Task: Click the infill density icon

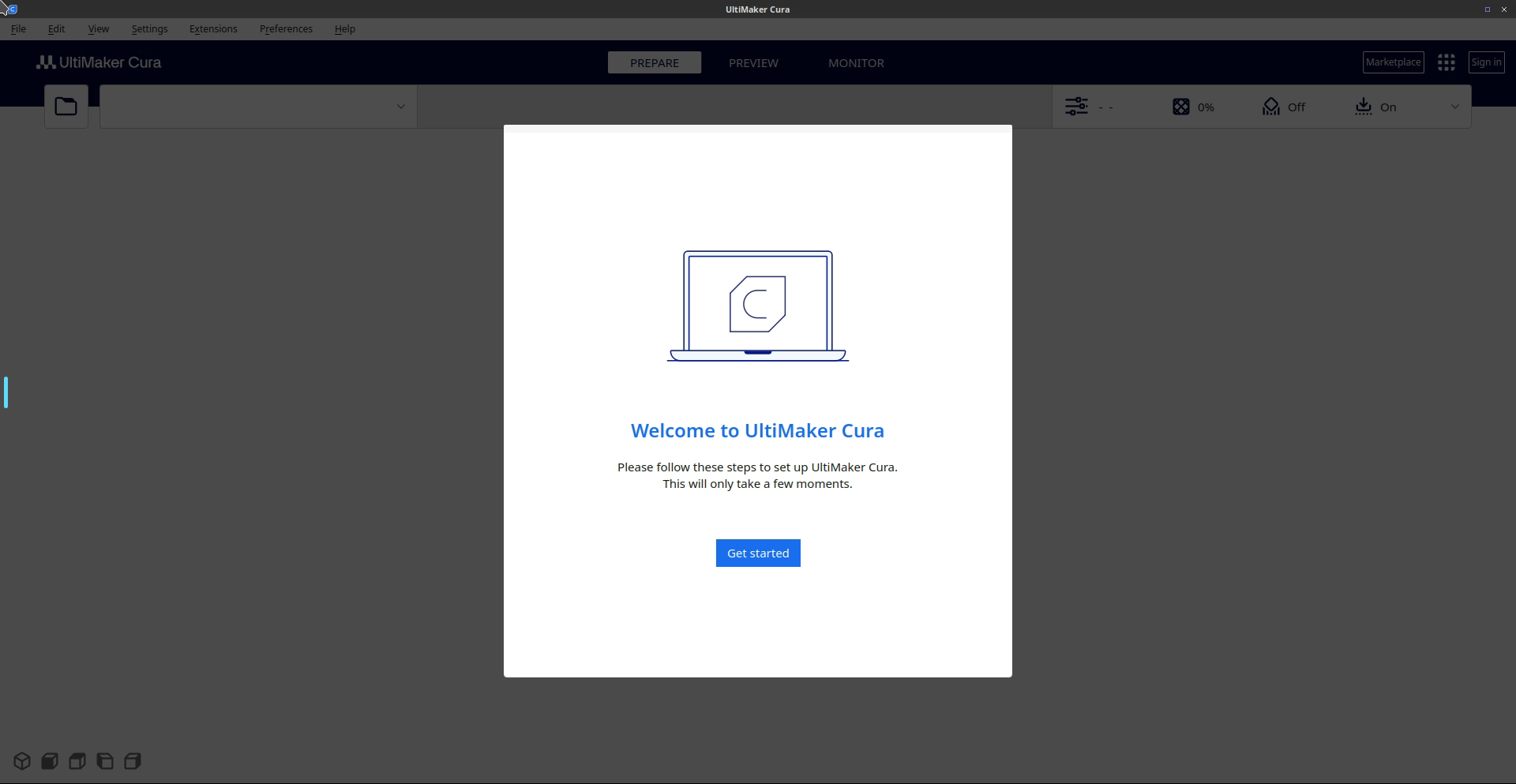Action: (x=1180, y=107)
